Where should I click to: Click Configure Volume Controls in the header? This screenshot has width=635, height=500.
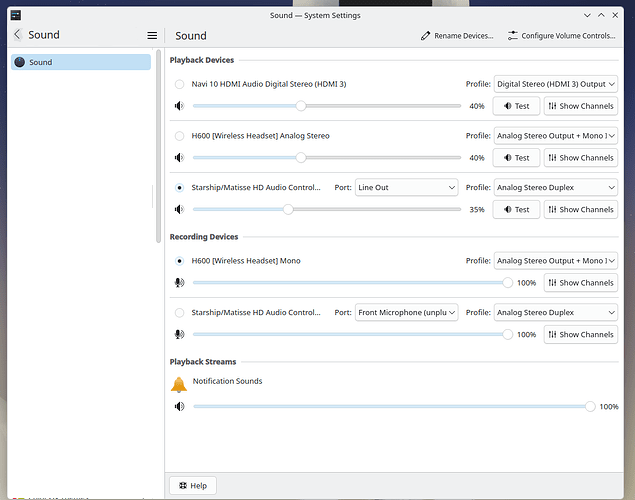561,35
